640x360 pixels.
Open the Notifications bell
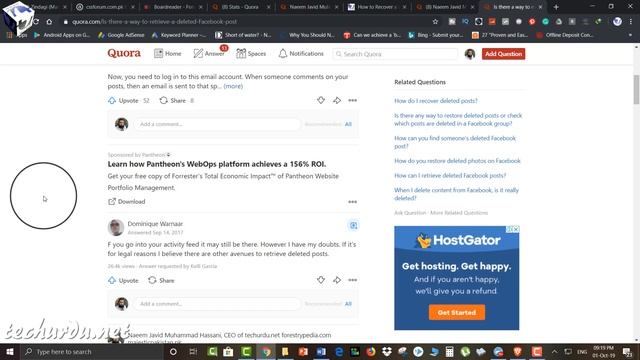282,53
